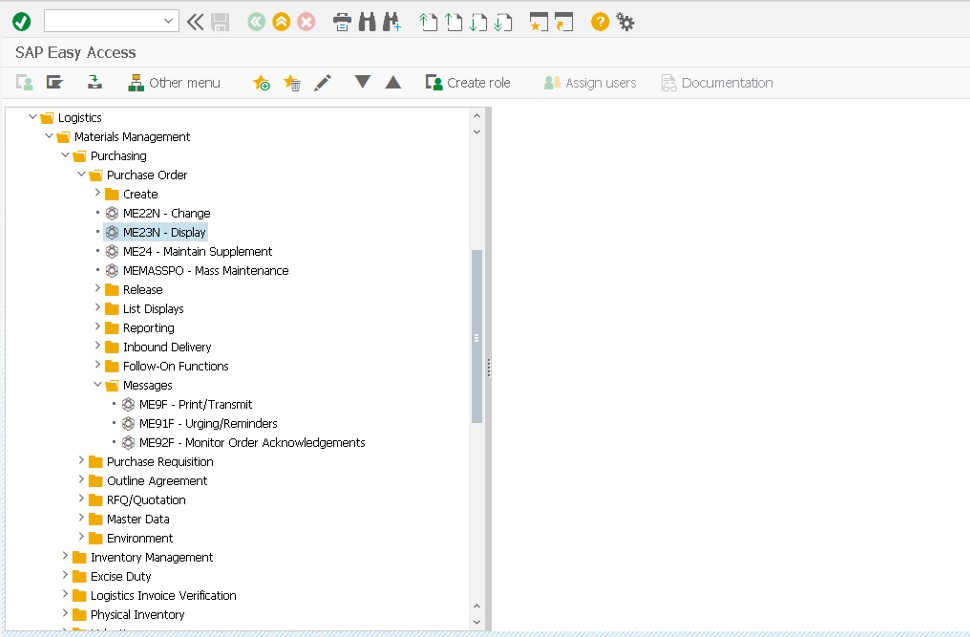Image resolution: width=970 pixels, height=637 pixels.
Task: Click the orange Exit icon
Action: pyautogui.click(x=281, y=22)
